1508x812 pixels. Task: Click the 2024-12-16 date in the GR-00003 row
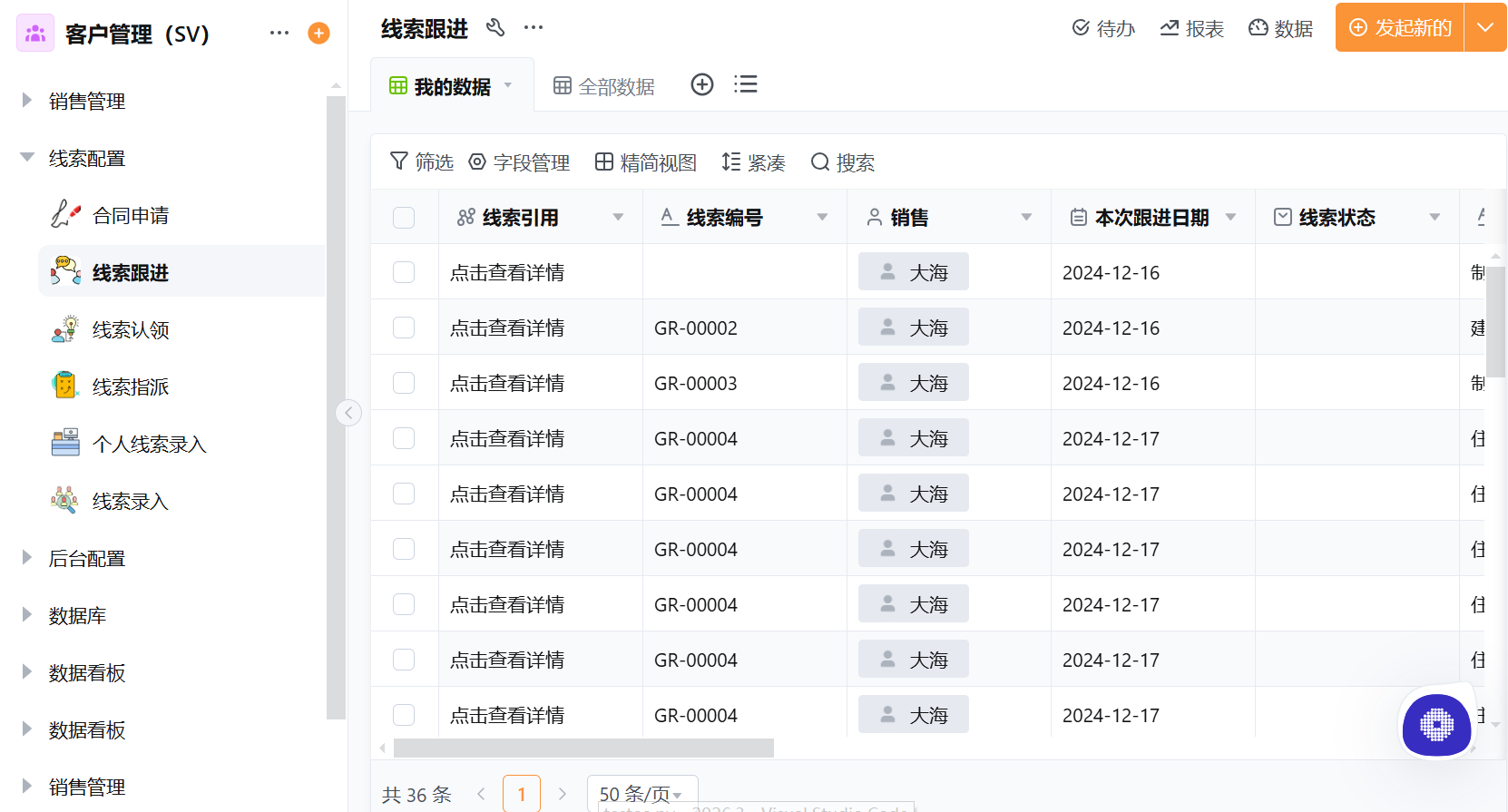point(1111,383)
